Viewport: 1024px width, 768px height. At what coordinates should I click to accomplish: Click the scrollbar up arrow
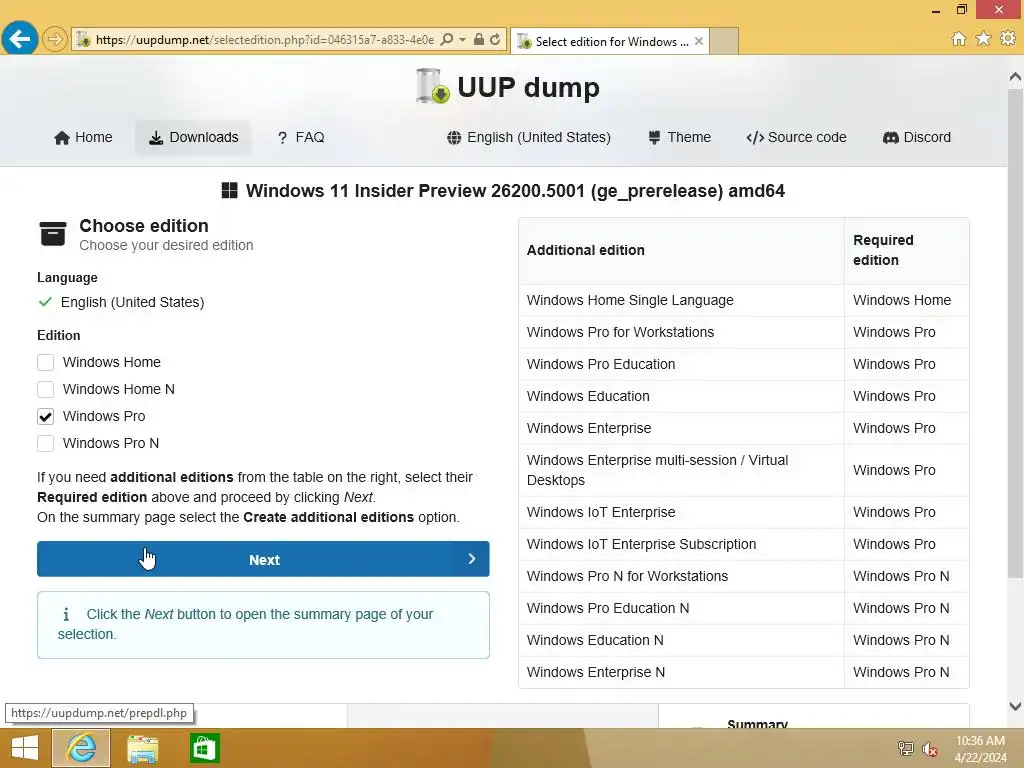tap(1015, 76)
